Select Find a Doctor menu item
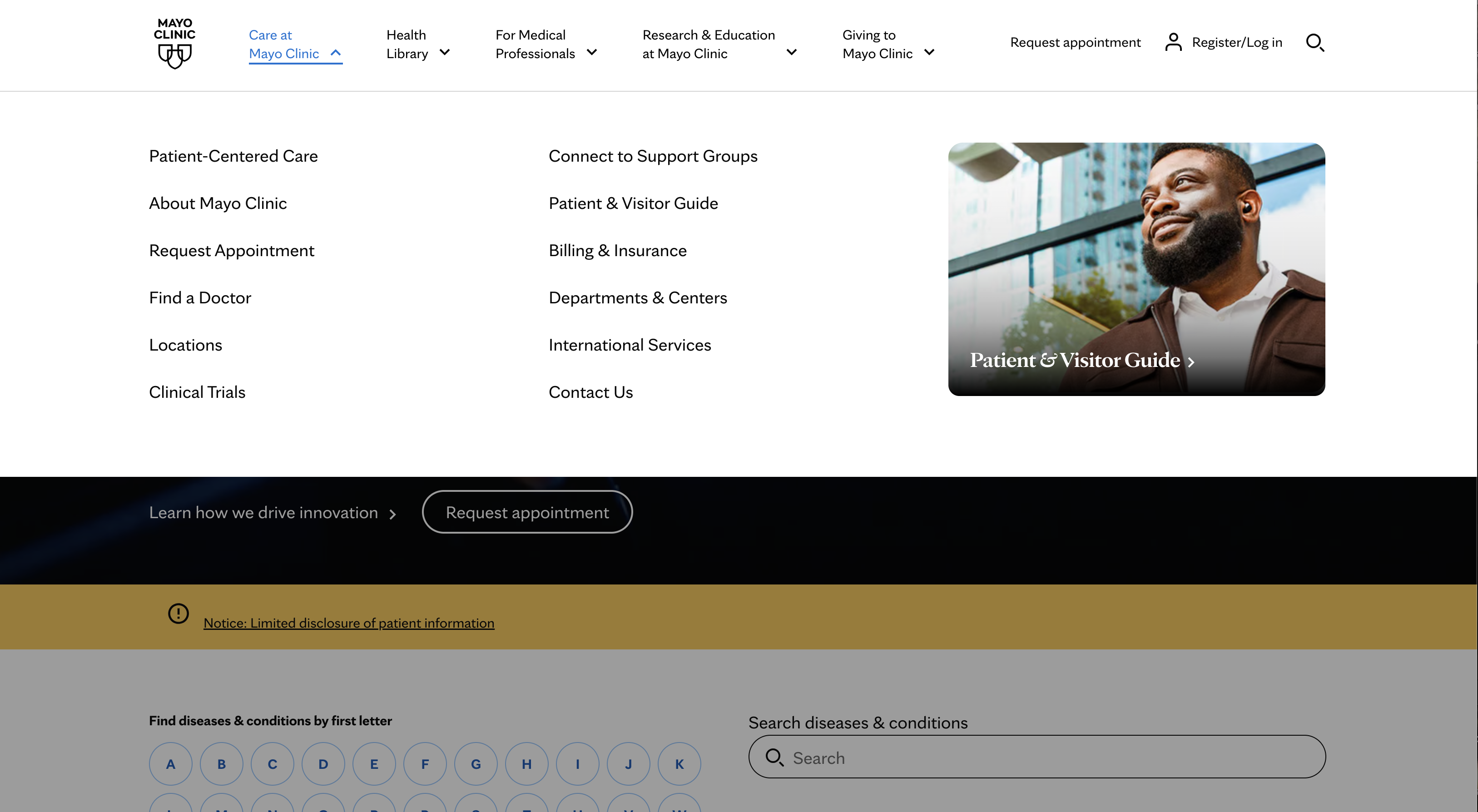This screenshot has height=812, width=1478. click(x=200, y=298)
